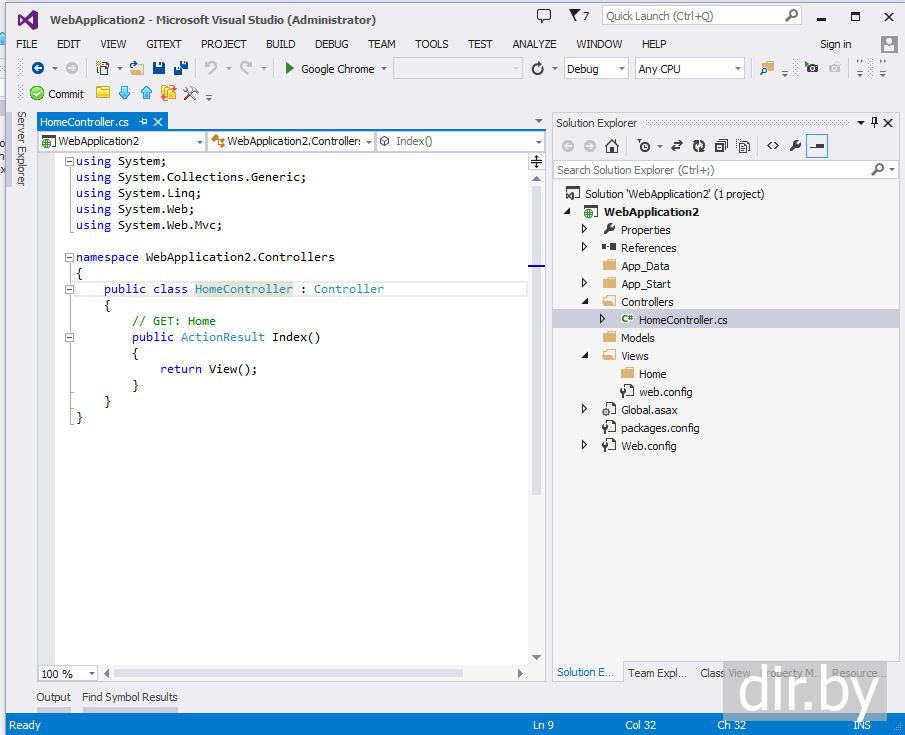The image size is (905, 735).
Task: Toggle auto-hide pin on Solution Explorer
Action: coord(874,122)
